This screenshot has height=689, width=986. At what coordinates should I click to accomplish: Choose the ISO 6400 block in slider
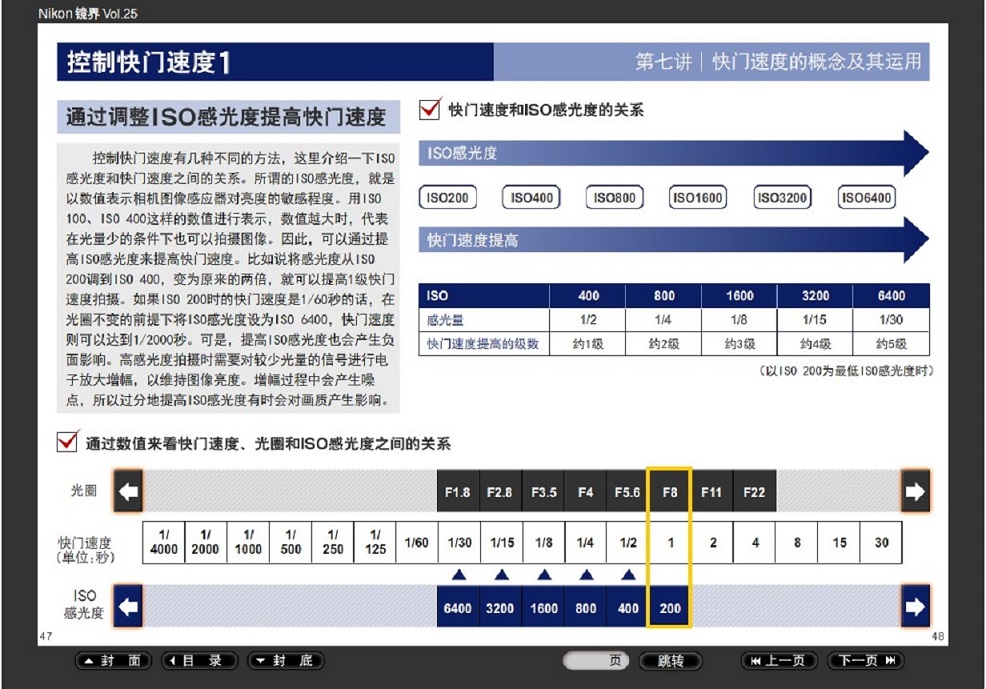tap(457, 608)
